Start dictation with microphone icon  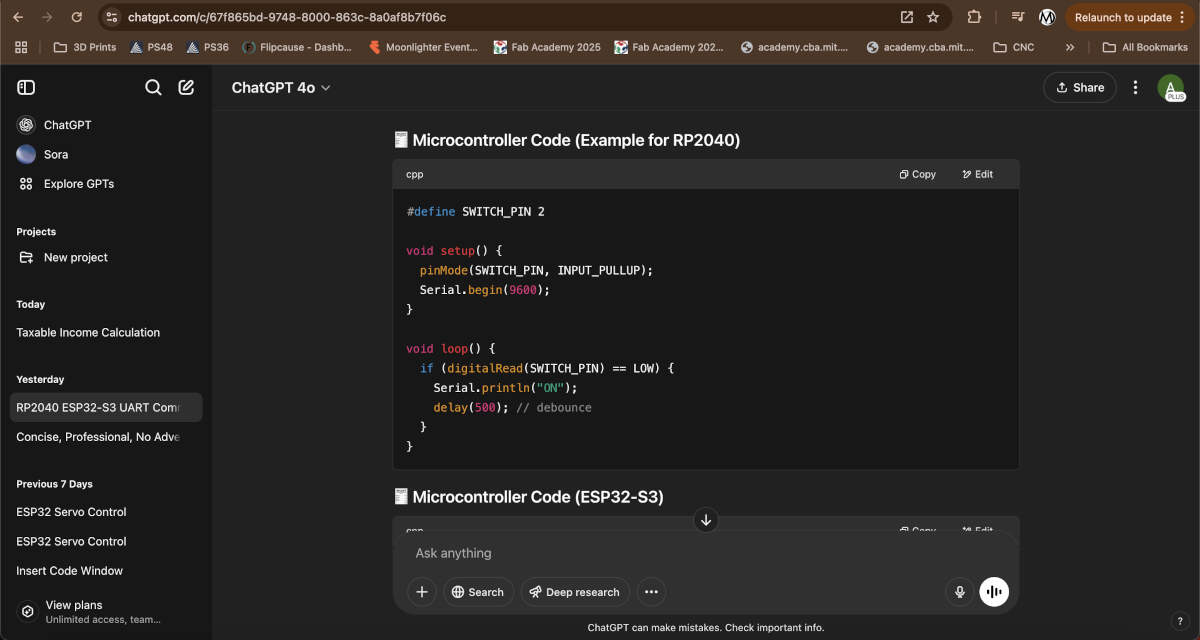click(960, 592)
